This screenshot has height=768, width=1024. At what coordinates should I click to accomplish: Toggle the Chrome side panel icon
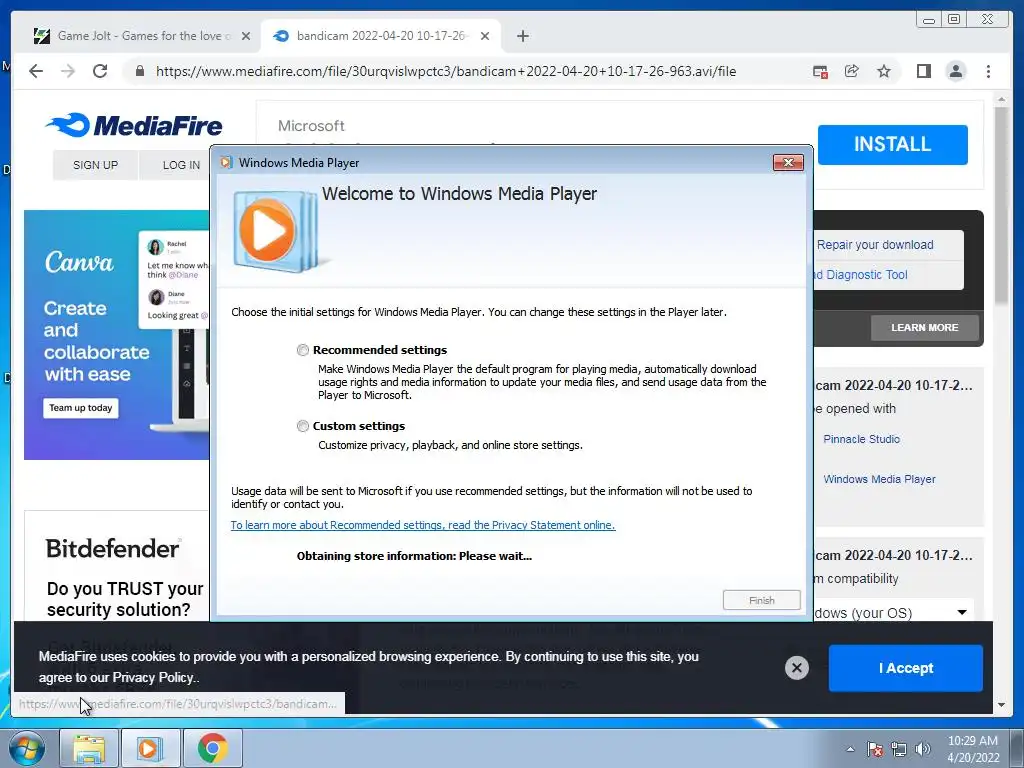(923, 71)
